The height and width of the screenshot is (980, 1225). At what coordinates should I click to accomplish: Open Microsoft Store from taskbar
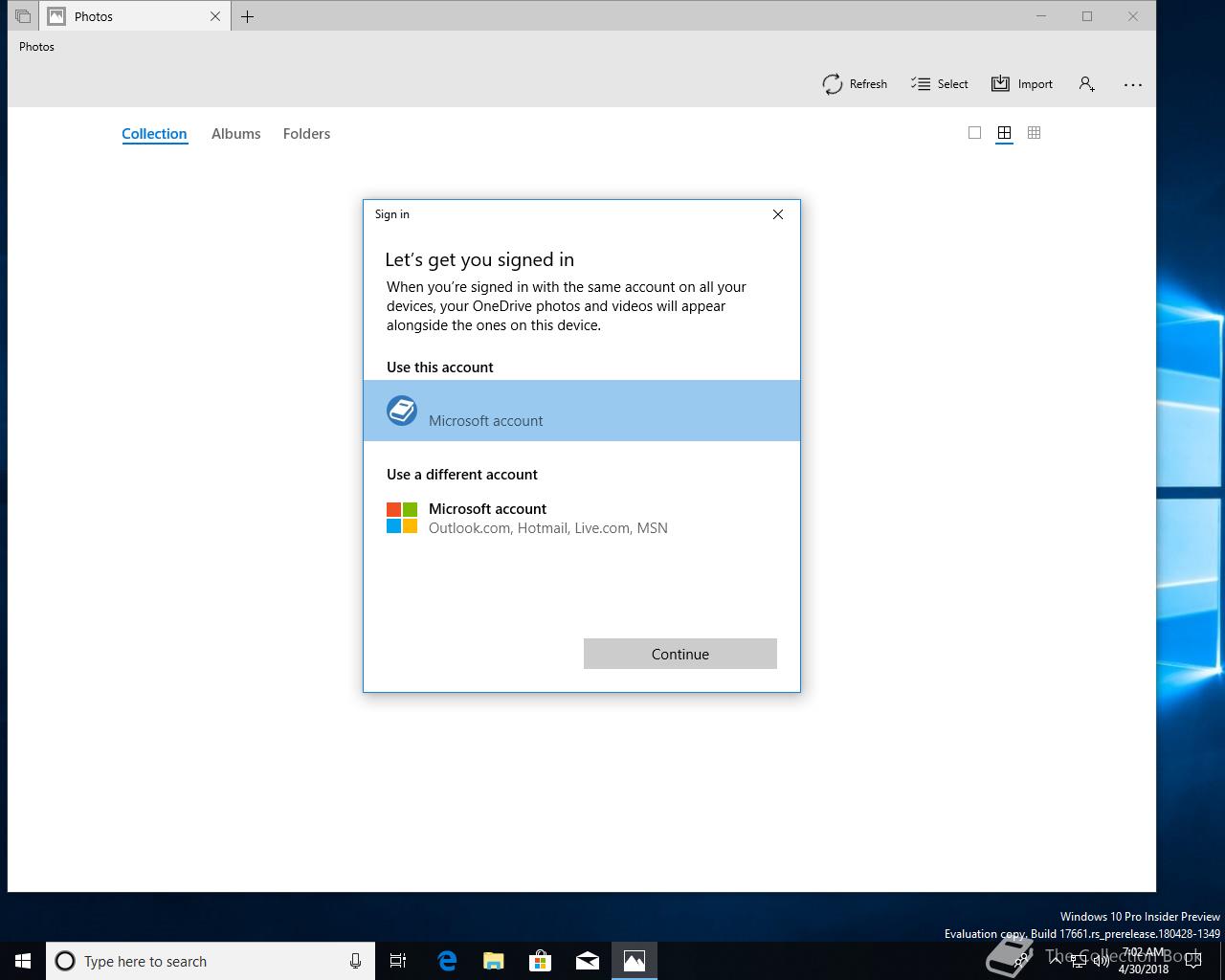(x=541, y=961)
